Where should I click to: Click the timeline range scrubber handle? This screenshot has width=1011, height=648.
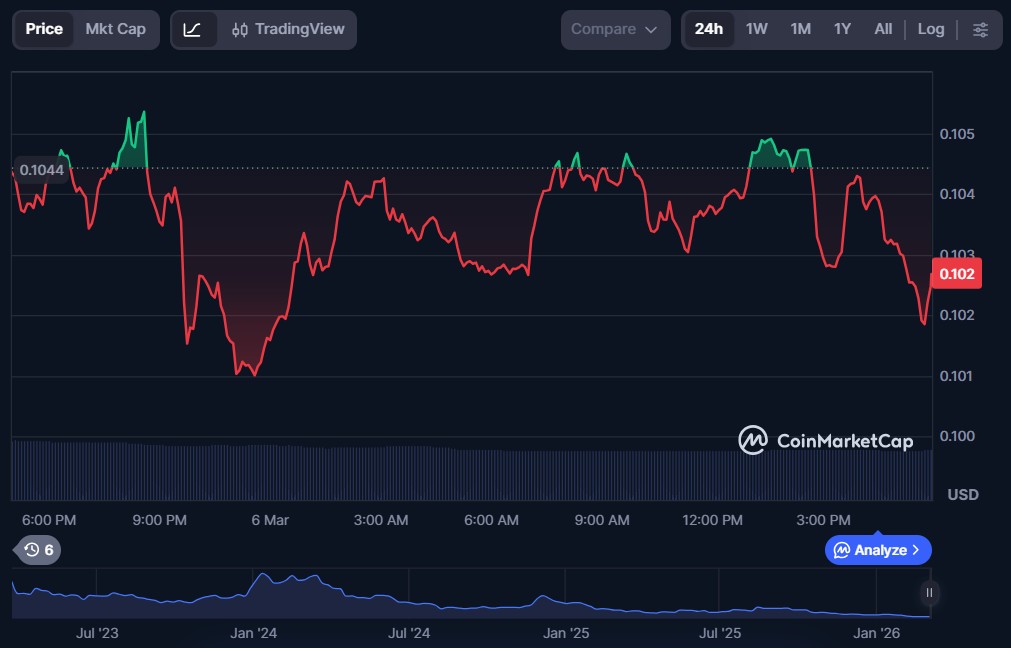[929, 593]
